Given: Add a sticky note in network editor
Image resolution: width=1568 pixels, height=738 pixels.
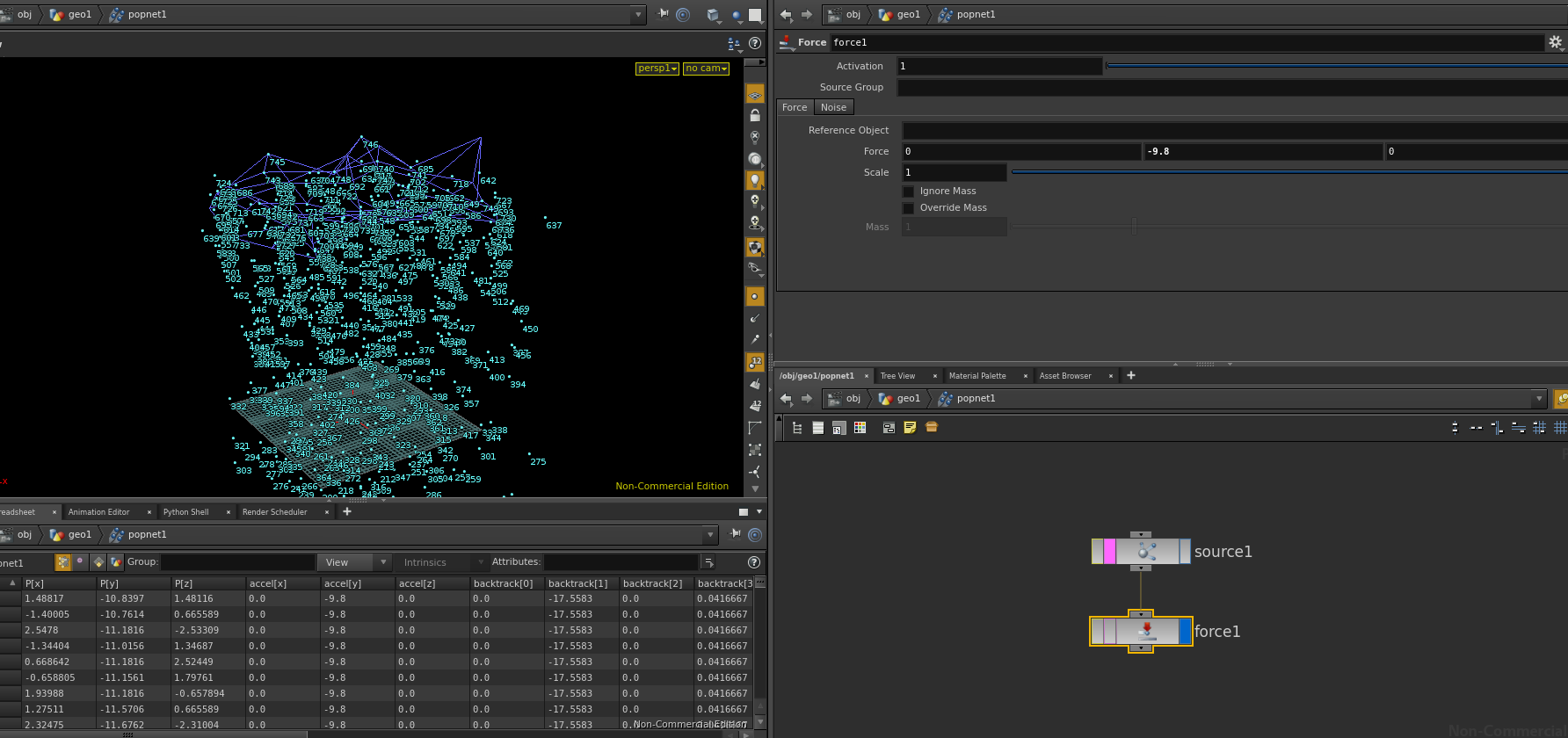Looking at the screenshot, I should point(910,428).
